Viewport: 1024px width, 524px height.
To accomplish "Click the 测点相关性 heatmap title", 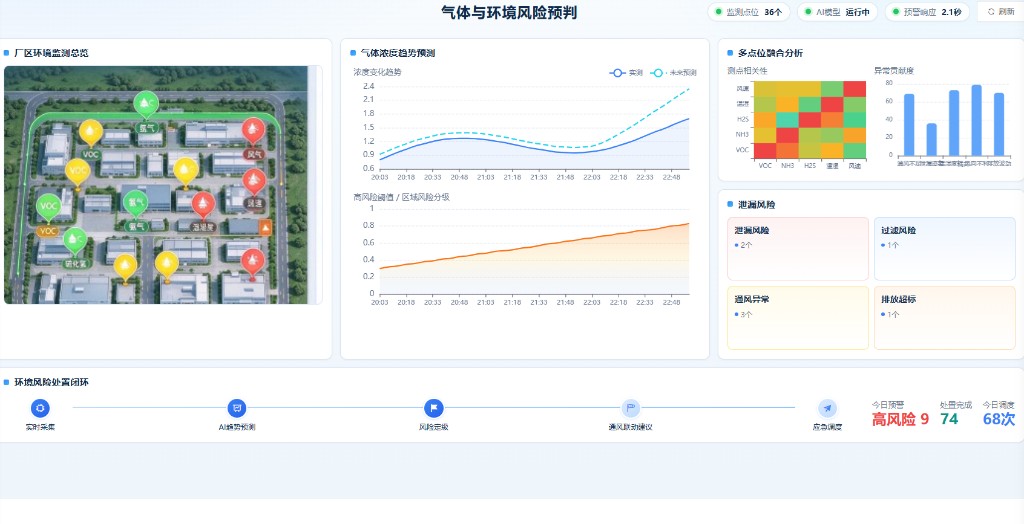I will tap(747, 71).
